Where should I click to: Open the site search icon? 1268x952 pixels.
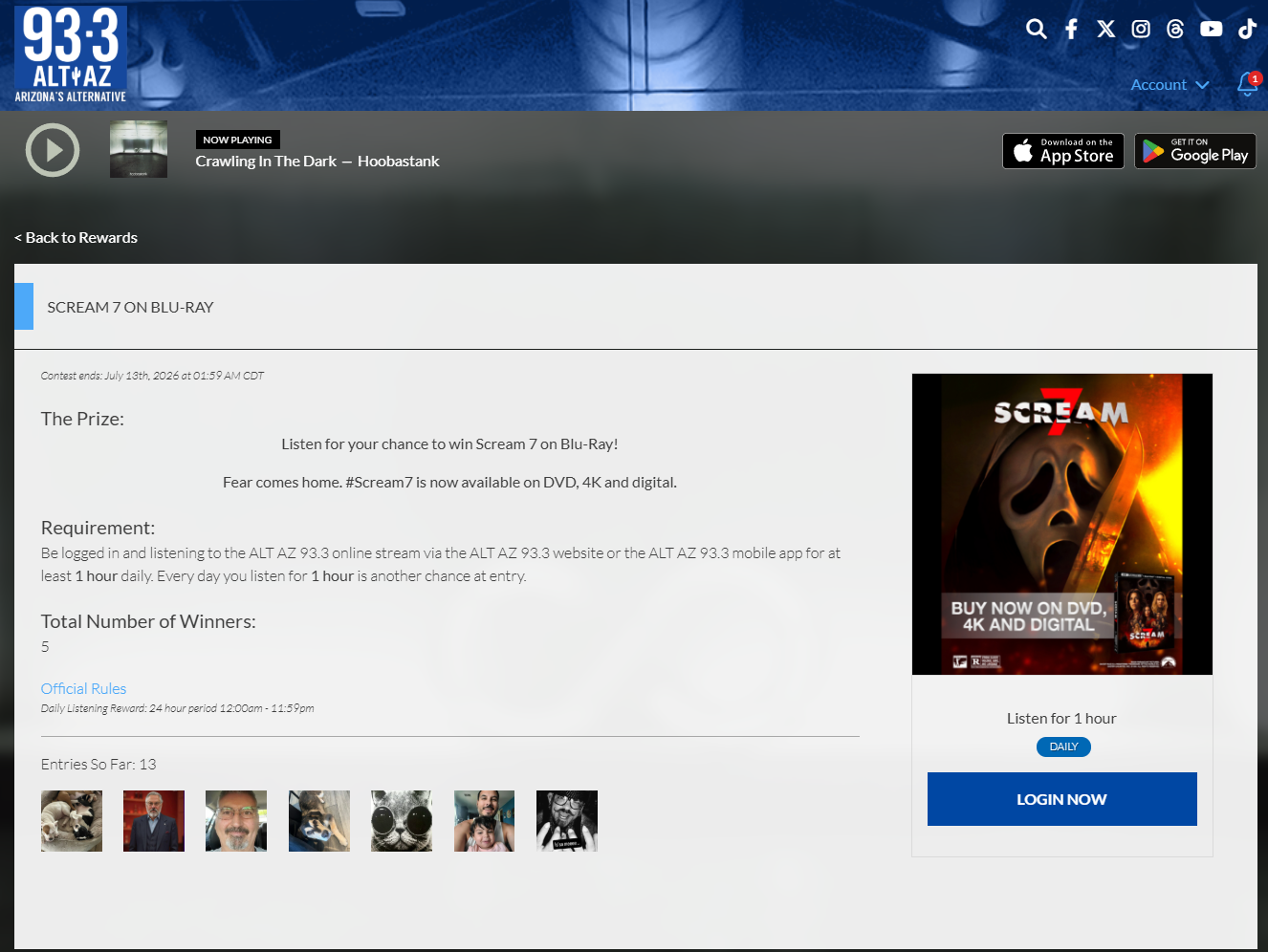pos(1037,29)
